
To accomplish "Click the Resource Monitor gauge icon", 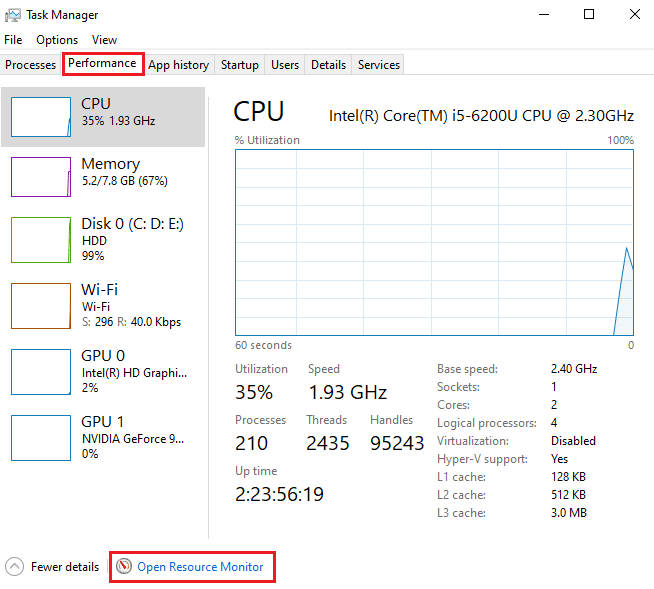I will pos(124,566).
